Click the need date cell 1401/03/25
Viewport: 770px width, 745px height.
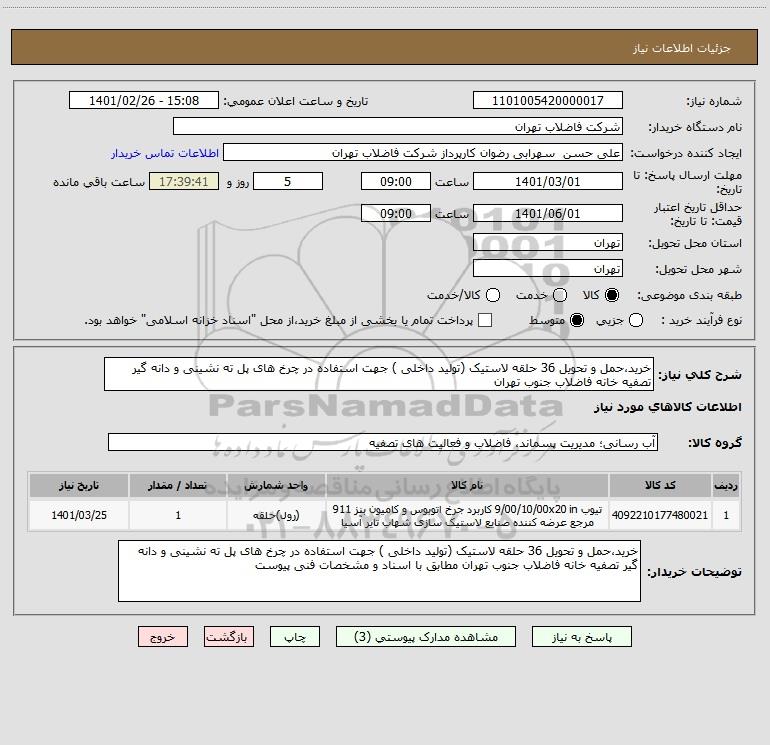coord(79,515)
